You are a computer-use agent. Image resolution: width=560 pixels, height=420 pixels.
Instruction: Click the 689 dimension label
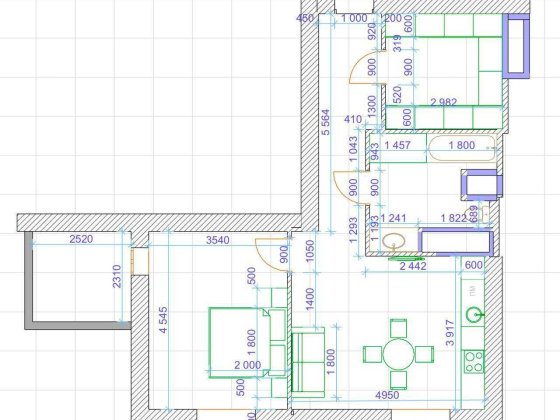point(474,214)
